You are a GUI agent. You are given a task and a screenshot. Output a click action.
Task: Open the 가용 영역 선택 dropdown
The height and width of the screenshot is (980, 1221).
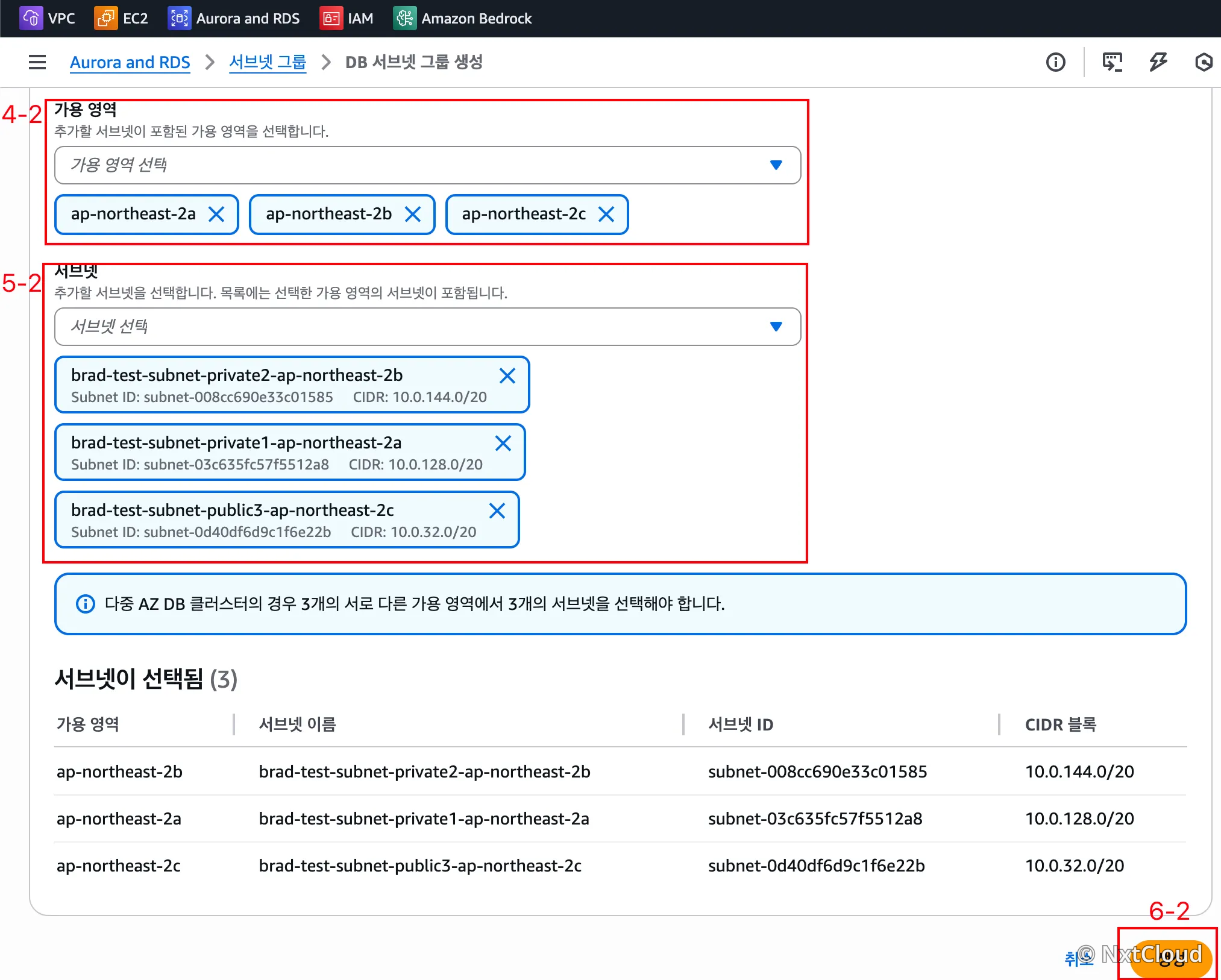427,165
